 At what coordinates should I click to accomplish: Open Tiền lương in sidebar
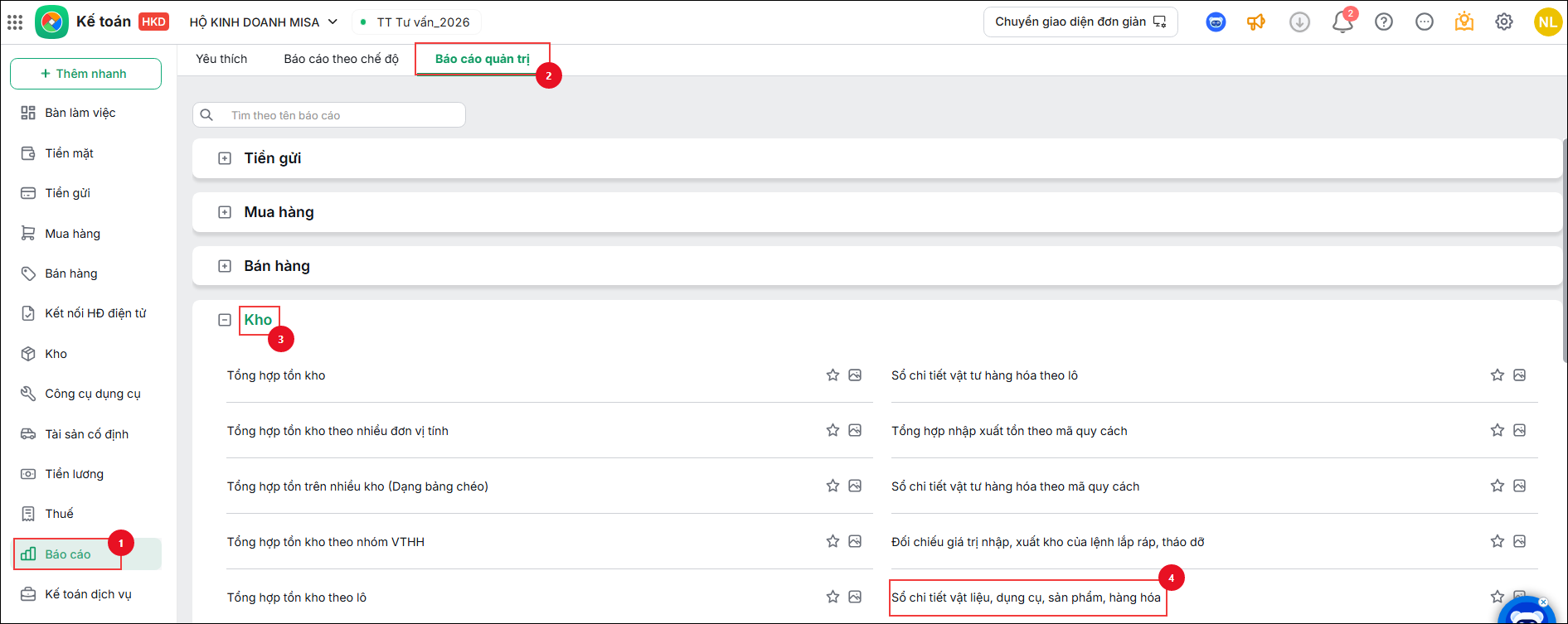[86, 474]
